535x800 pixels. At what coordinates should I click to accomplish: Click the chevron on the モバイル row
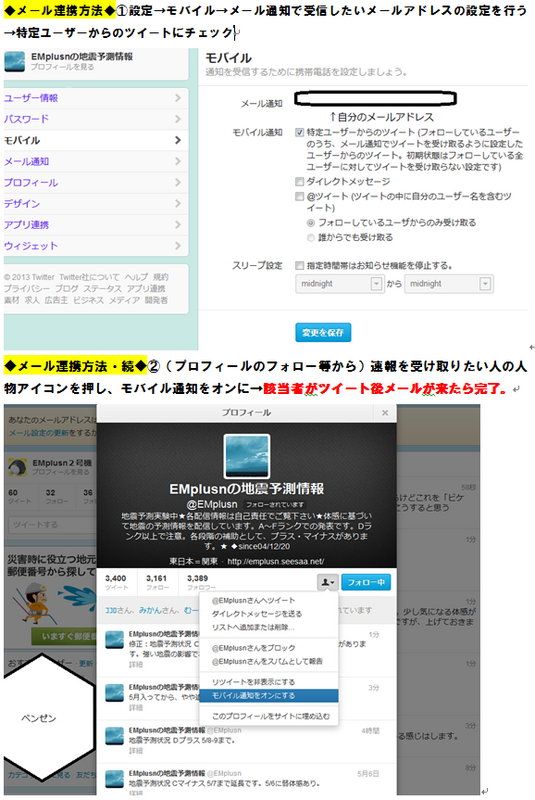click(177, 140)
